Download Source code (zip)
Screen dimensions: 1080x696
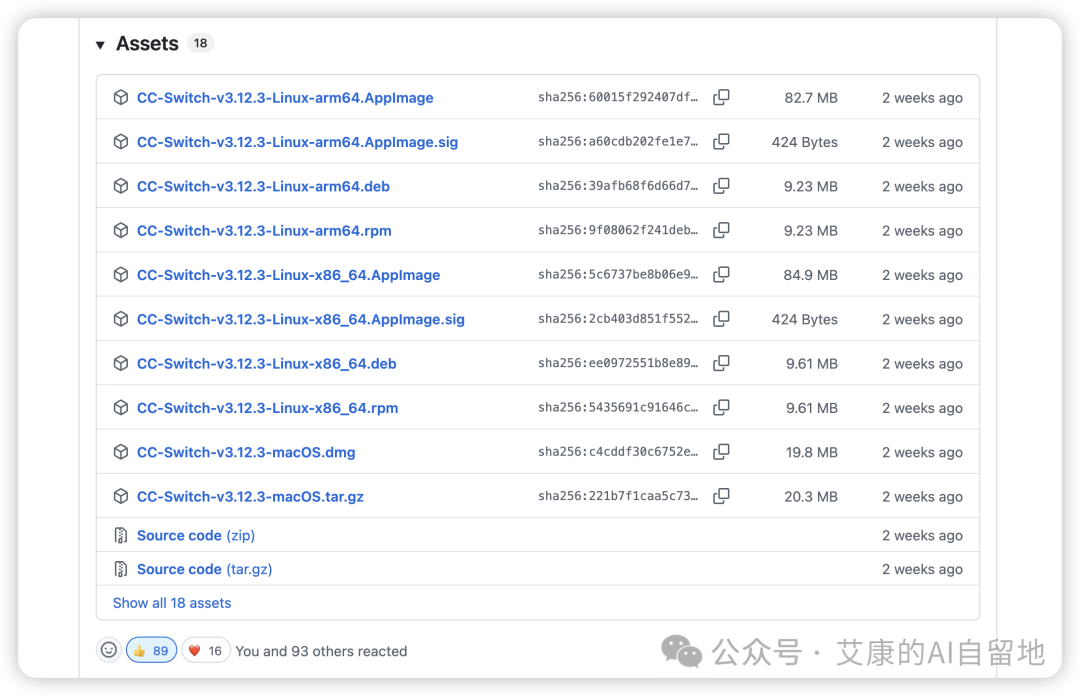point(196,535)
